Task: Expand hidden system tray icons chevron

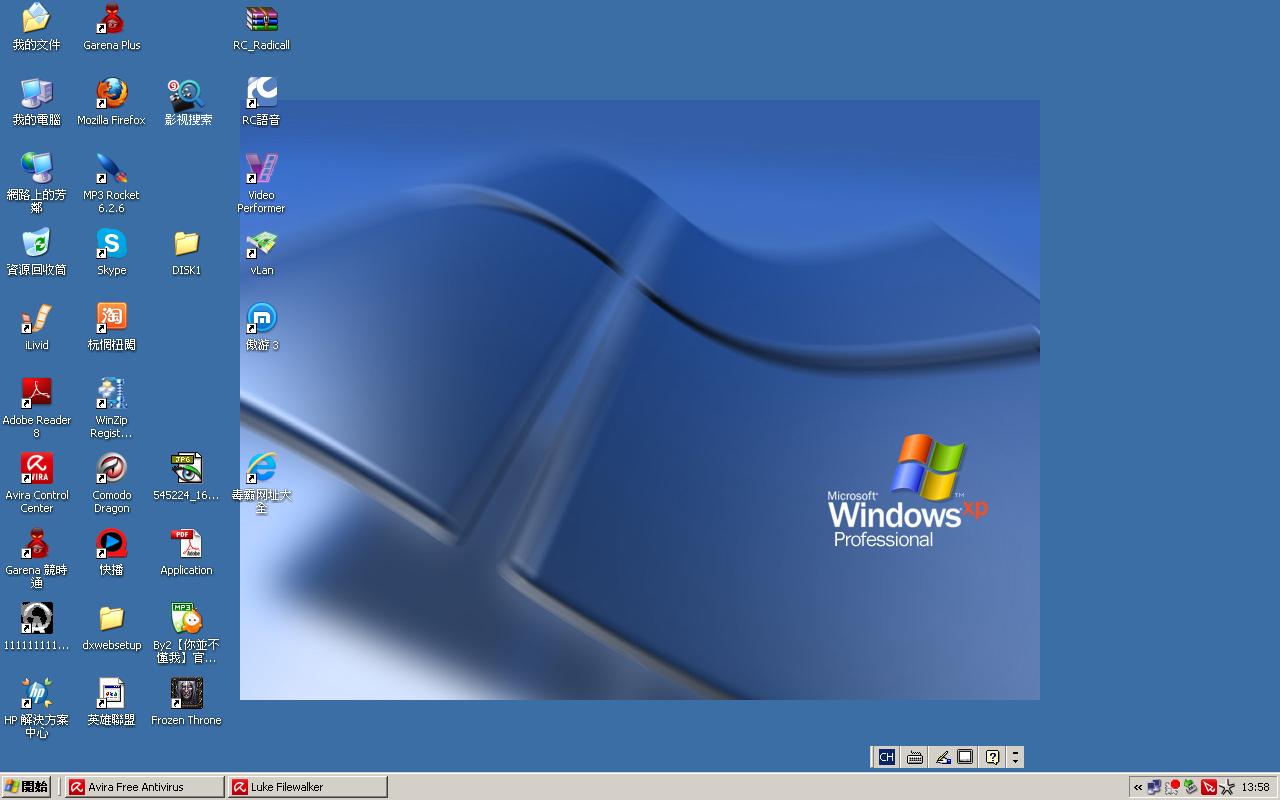Action: pyautogui.click(x=1138, y=787)
